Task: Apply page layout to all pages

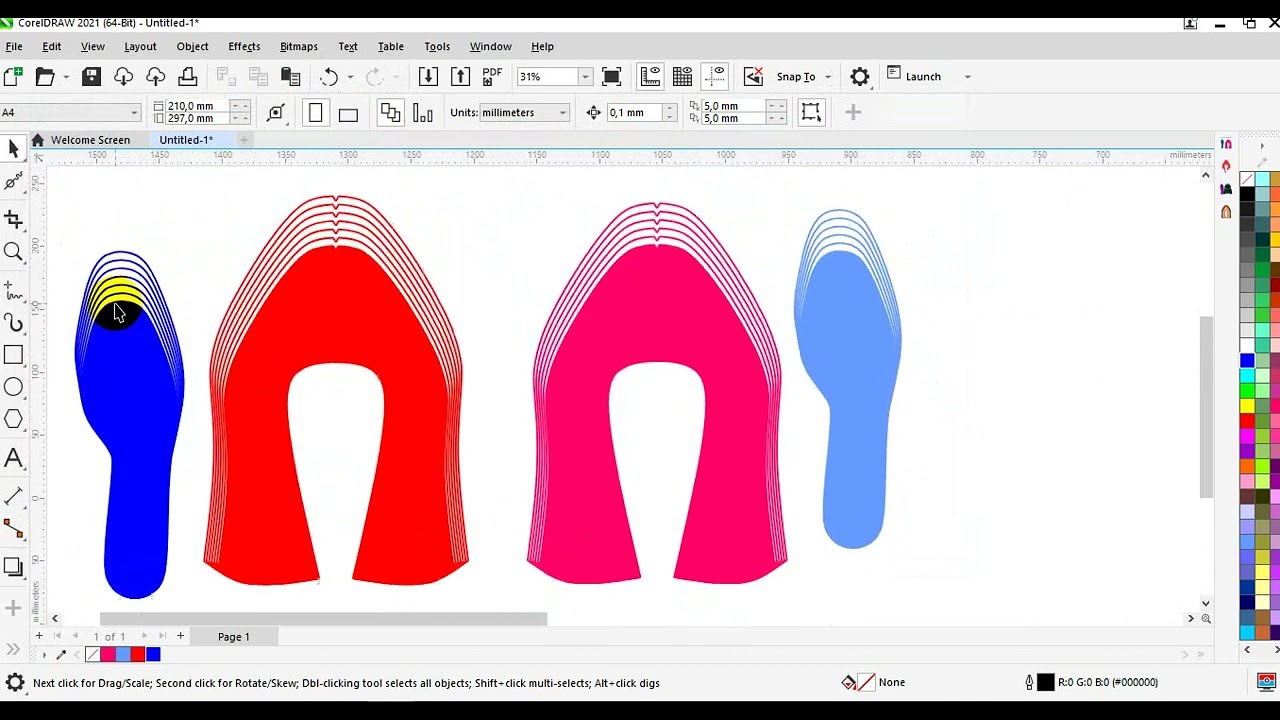Action: [390, 113]
